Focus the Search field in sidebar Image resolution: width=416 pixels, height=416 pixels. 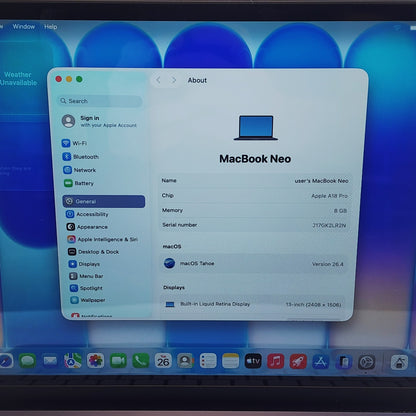click(100, 101)
